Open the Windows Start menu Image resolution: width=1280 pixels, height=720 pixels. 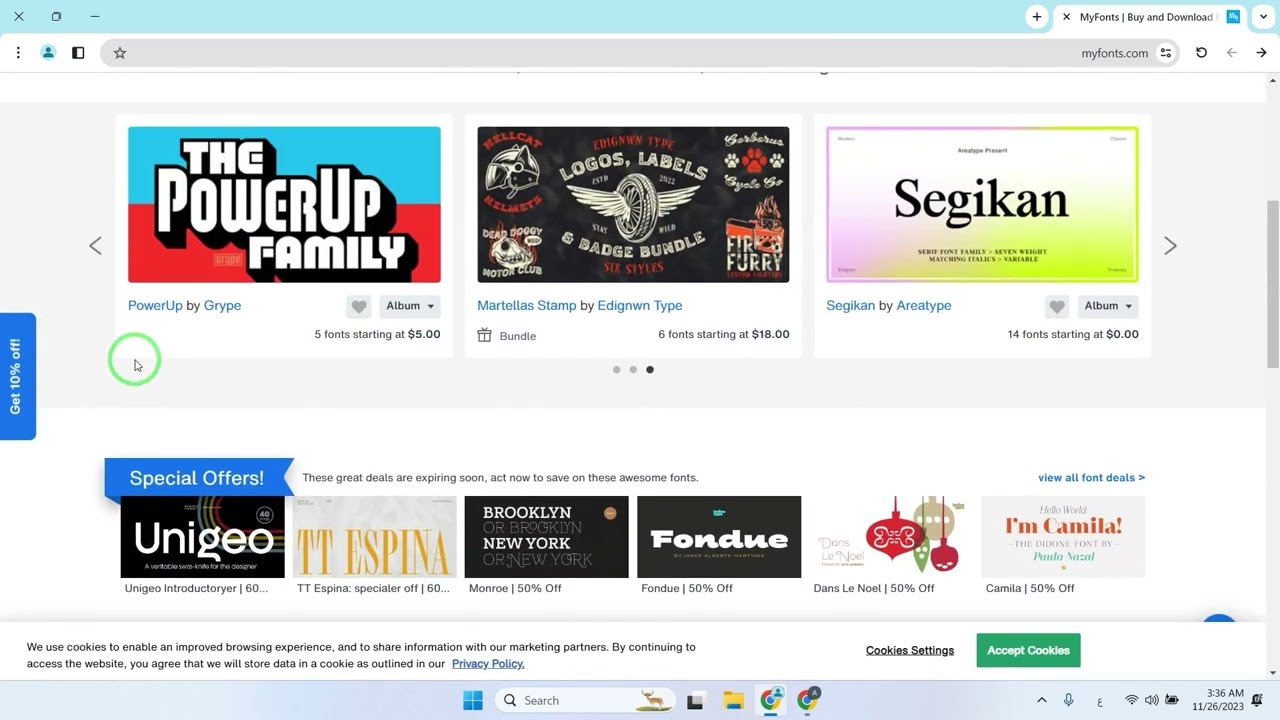pos(473,701)
